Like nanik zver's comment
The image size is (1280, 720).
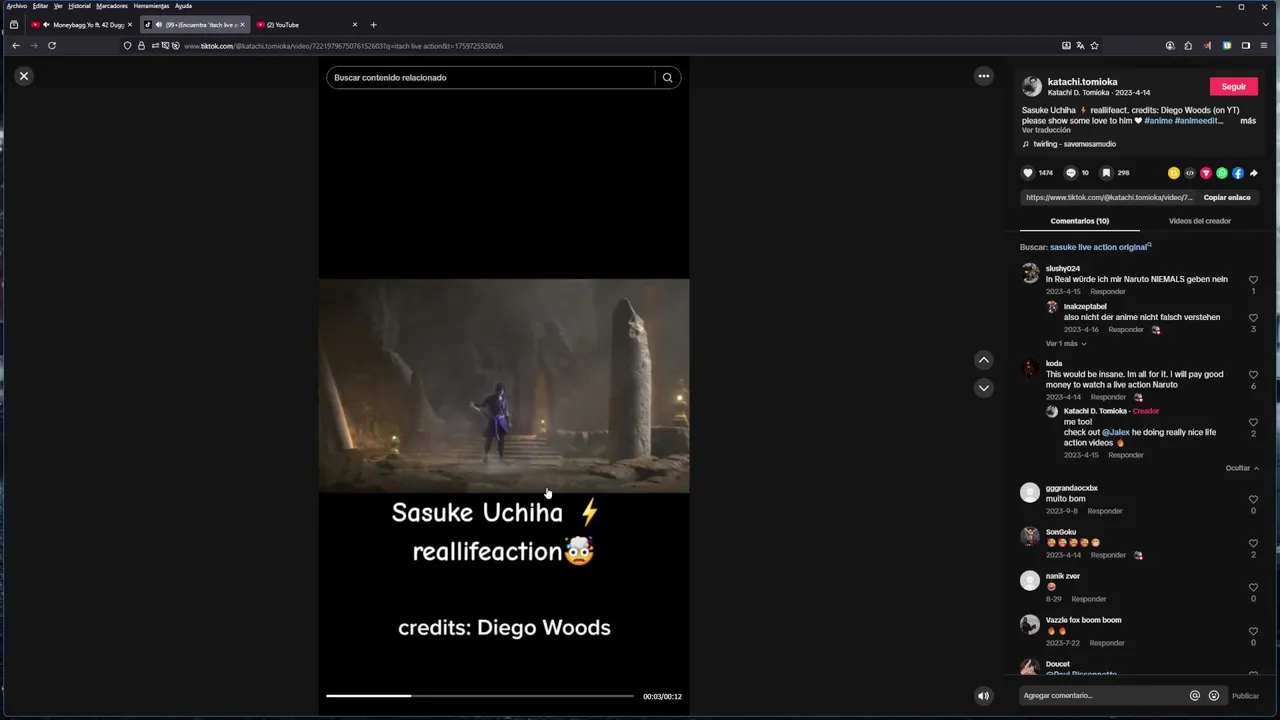[x=1253, y=588]
